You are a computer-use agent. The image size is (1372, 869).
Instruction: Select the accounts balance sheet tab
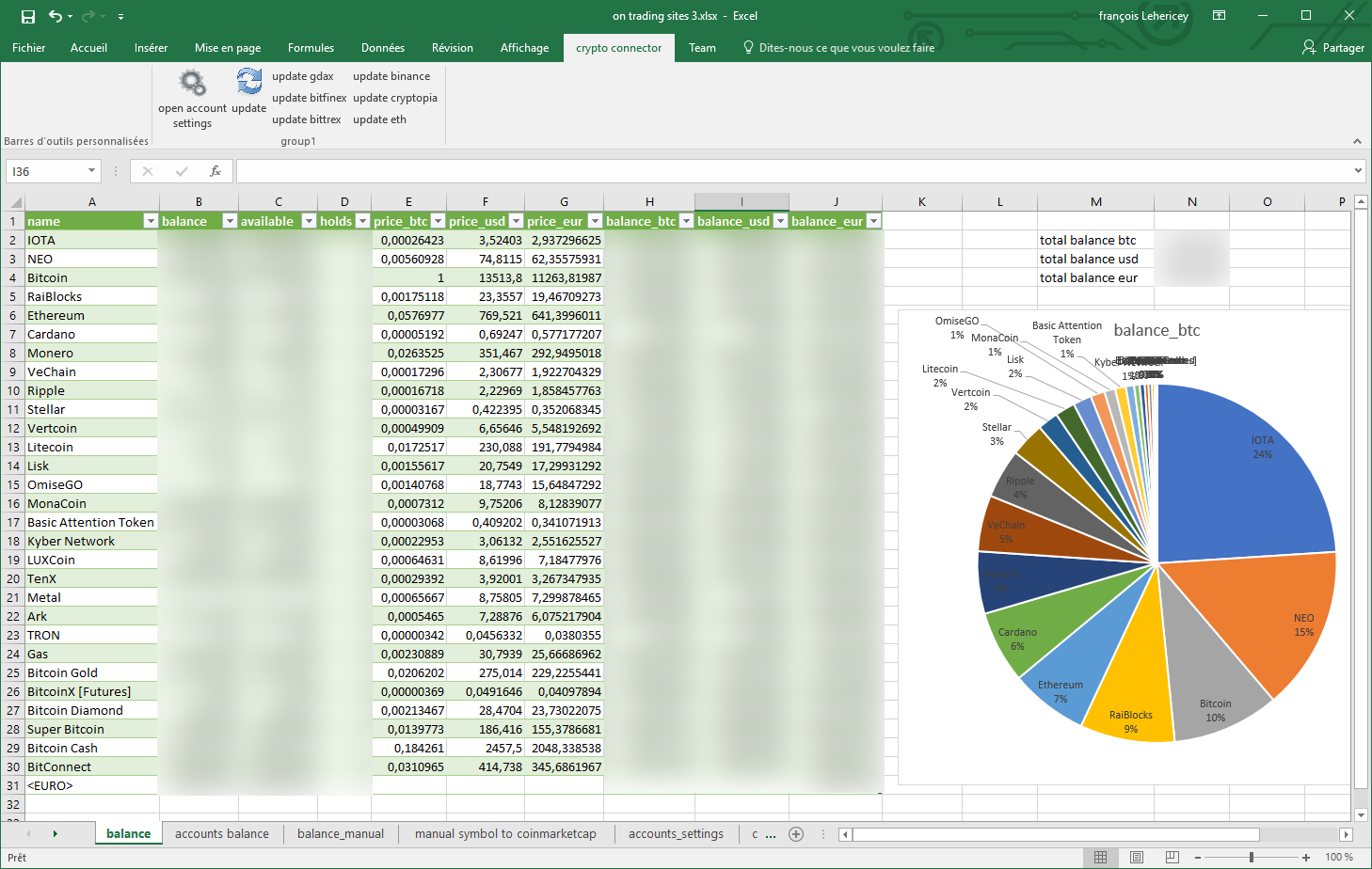coord(222,833)
